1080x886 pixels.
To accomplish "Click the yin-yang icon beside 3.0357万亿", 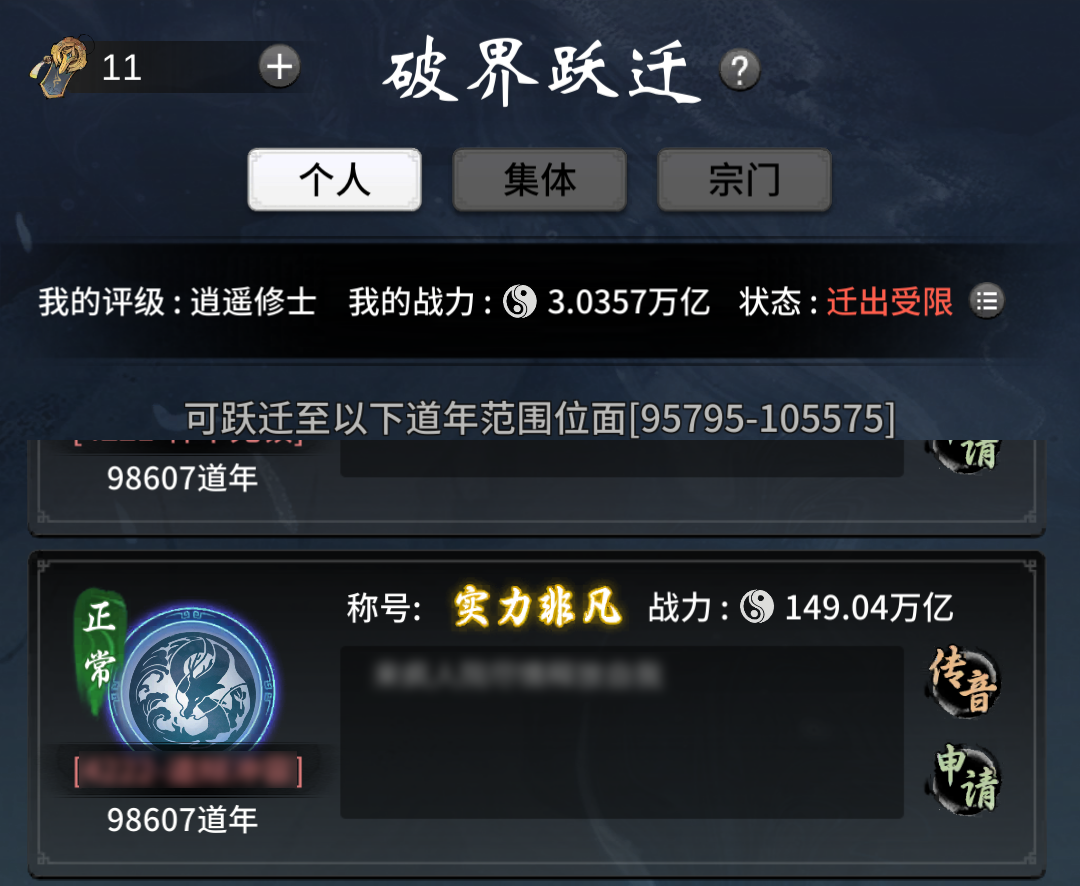I will (x=520, y=301).
